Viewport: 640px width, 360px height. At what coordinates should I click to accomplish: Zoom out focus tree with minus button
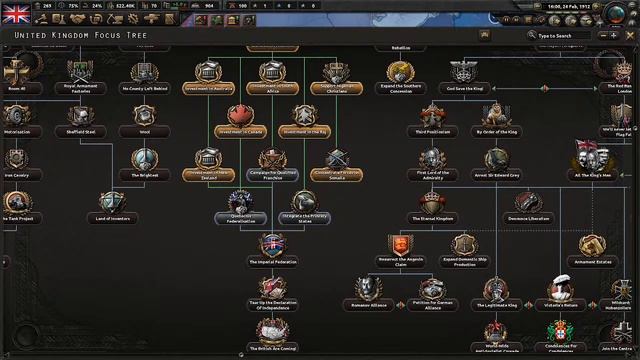604,36
